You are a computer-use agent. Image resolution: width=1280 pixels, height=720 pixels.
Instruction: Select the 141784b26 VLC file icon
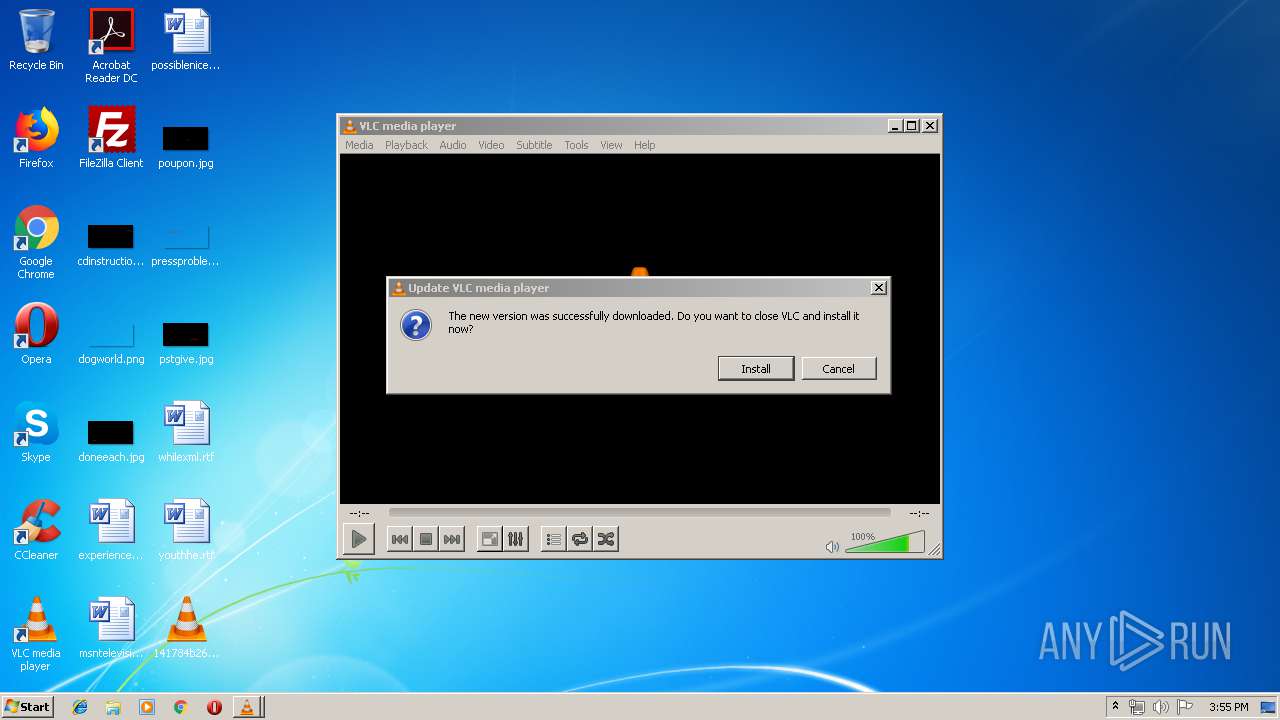(x=186, y=628)
